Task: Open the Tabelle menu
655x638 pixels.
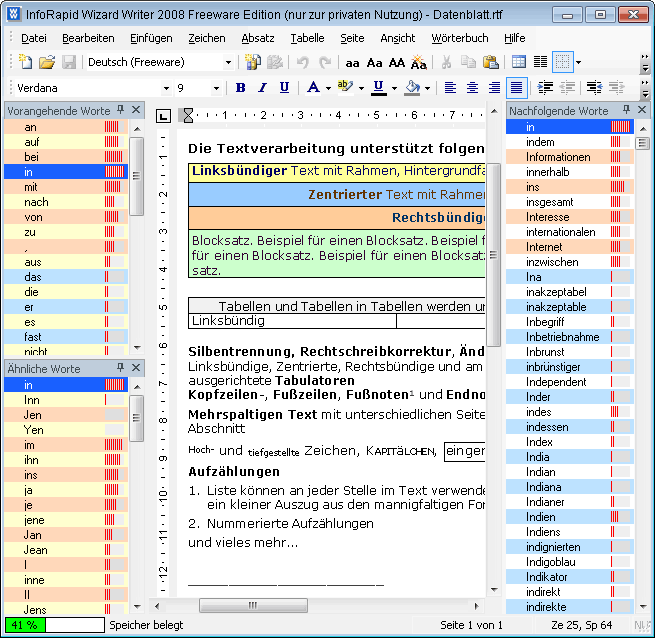Action: (x=307, y=38)
